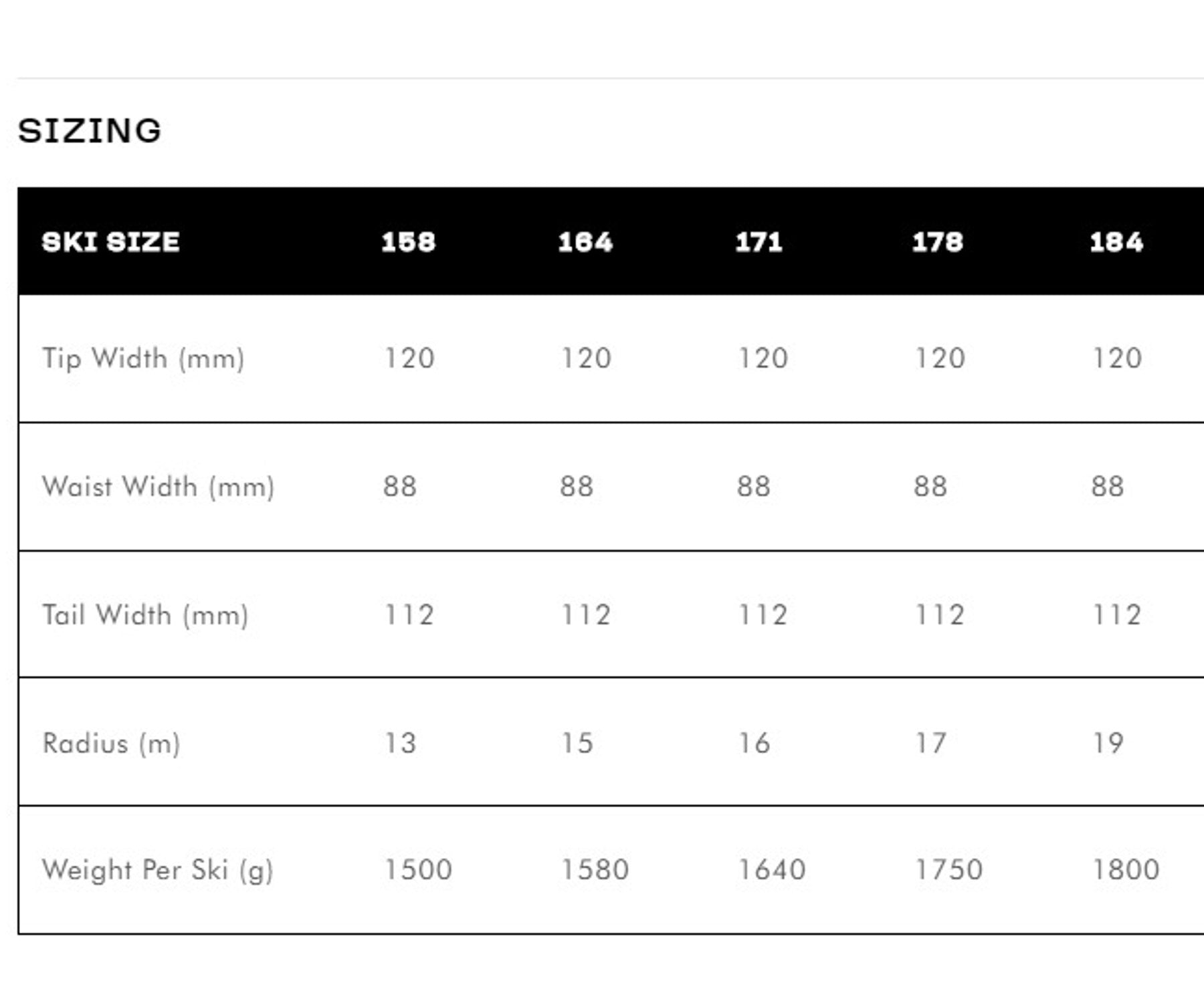Click the 171 ski size column header
This screenshot has width=1204, height=1003.
[x=759, y=242]
